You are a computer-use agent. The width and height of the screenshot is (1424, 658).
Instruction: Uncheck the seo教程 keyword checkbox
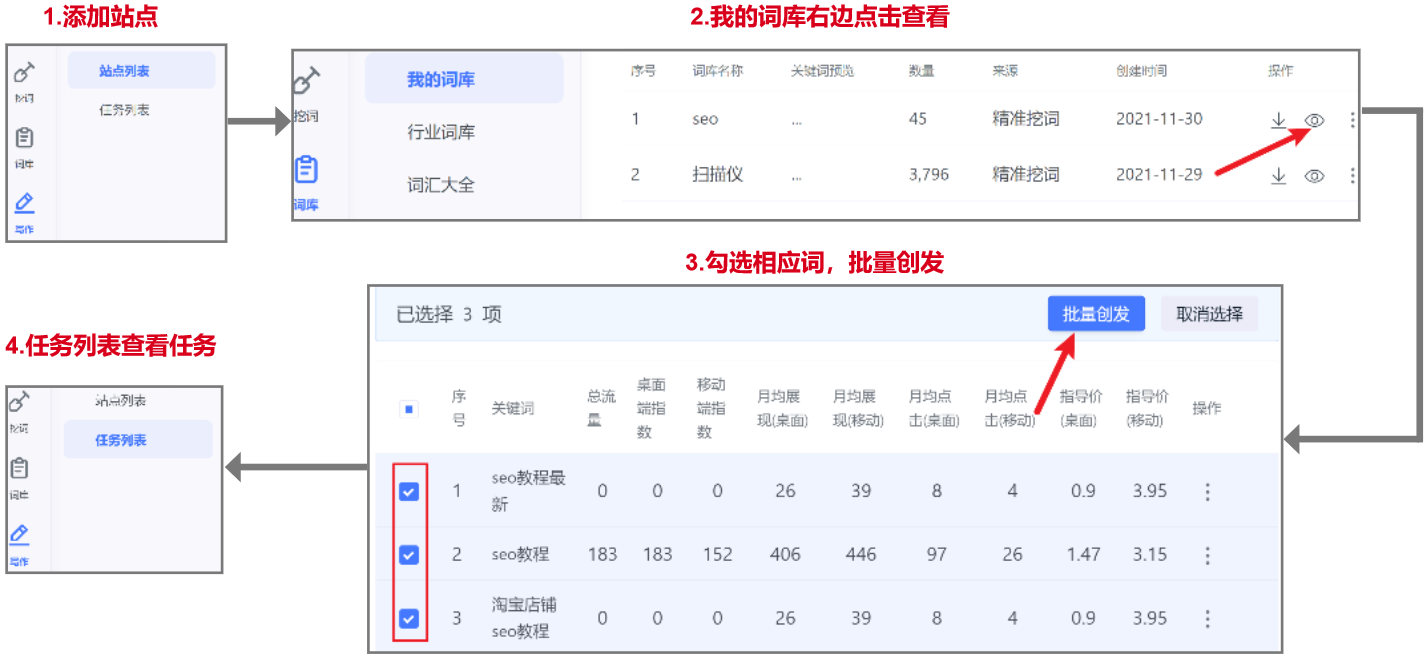pyautogui.click(x=408, y=555)
